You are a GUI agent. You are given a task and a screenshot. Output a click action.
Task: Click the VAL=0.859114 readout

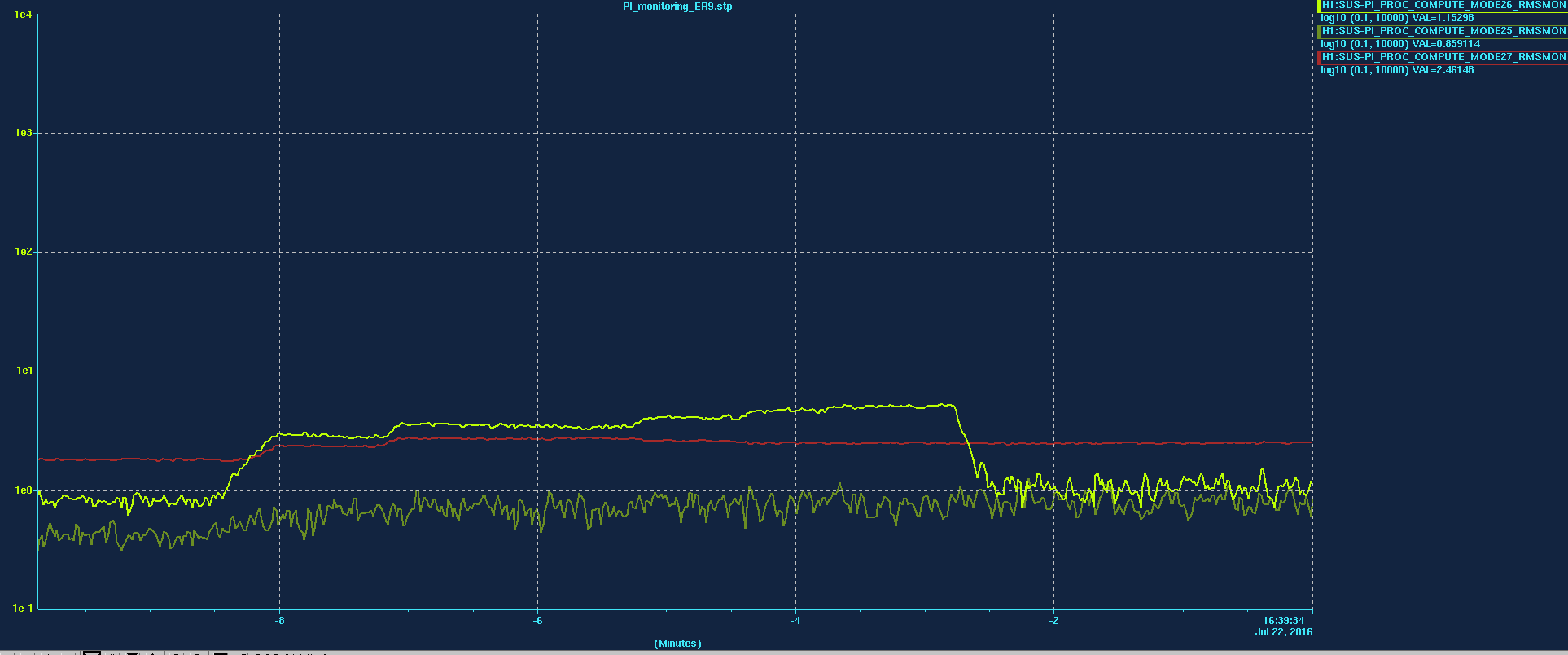pyautogui.click(x=1446, y=44)
